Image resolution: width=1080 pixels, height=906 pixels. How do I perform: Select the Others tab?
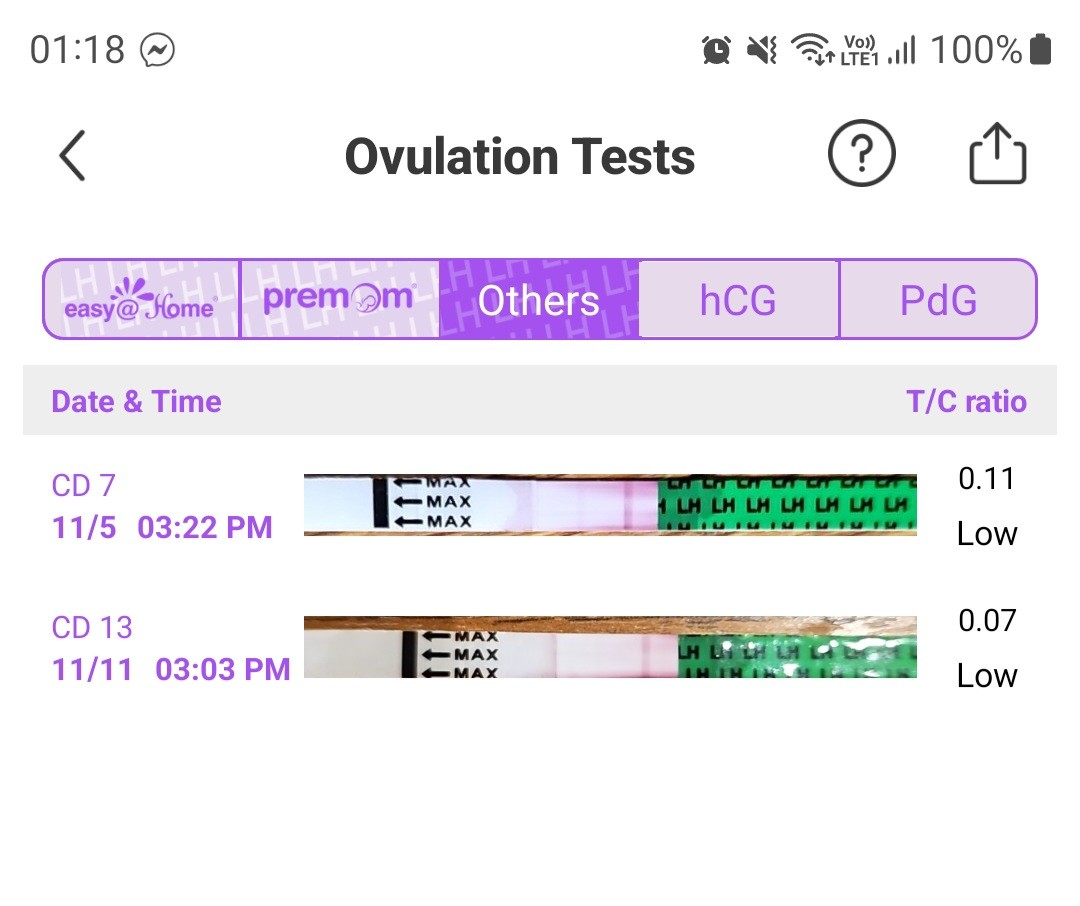click(x=539, y=300)
